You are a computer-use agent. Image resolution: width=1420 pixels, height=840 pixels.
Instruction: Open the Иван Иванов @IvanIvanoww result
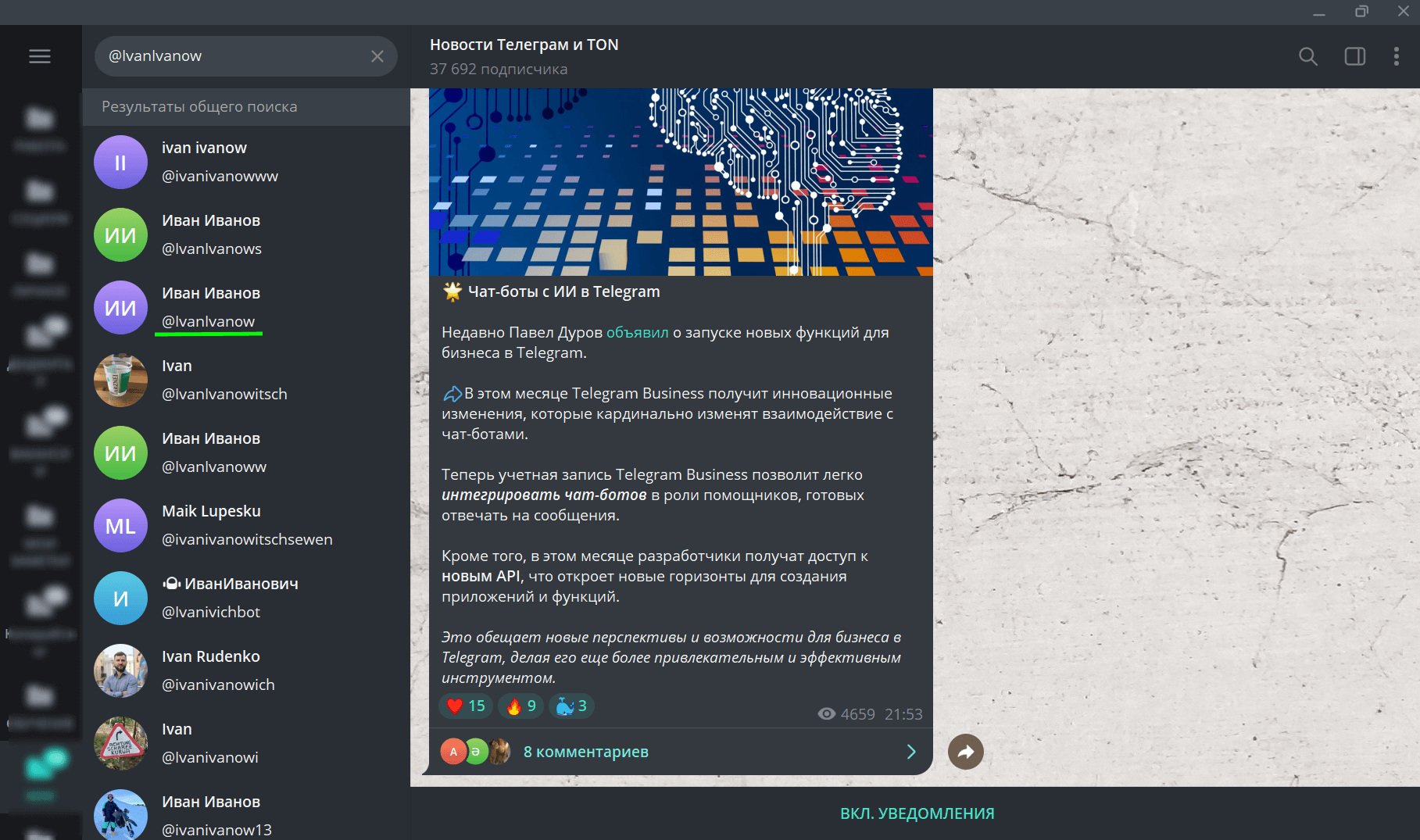point(246,452)
